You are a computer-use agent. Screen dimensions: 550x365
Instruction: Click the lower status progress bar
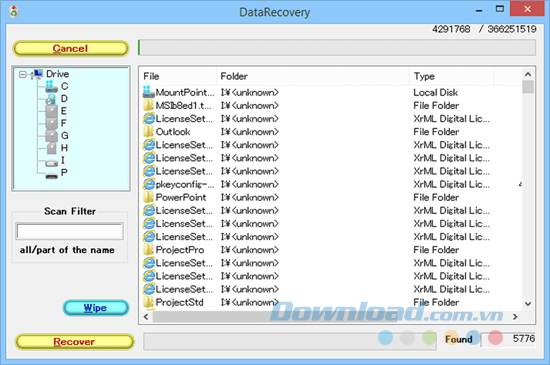[x=290, y=341]
